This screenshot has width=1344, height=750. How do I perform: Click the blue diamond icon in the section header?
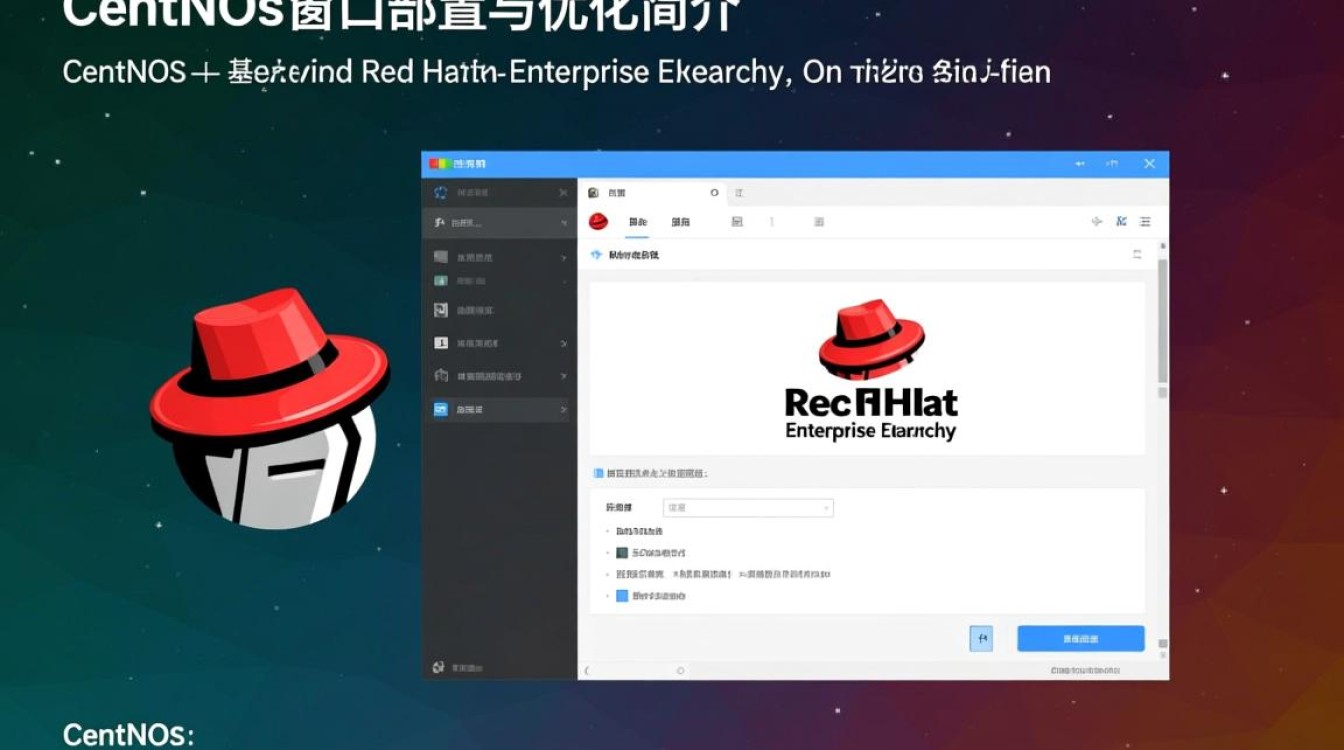pyautogui.click(x=597, y=255)
